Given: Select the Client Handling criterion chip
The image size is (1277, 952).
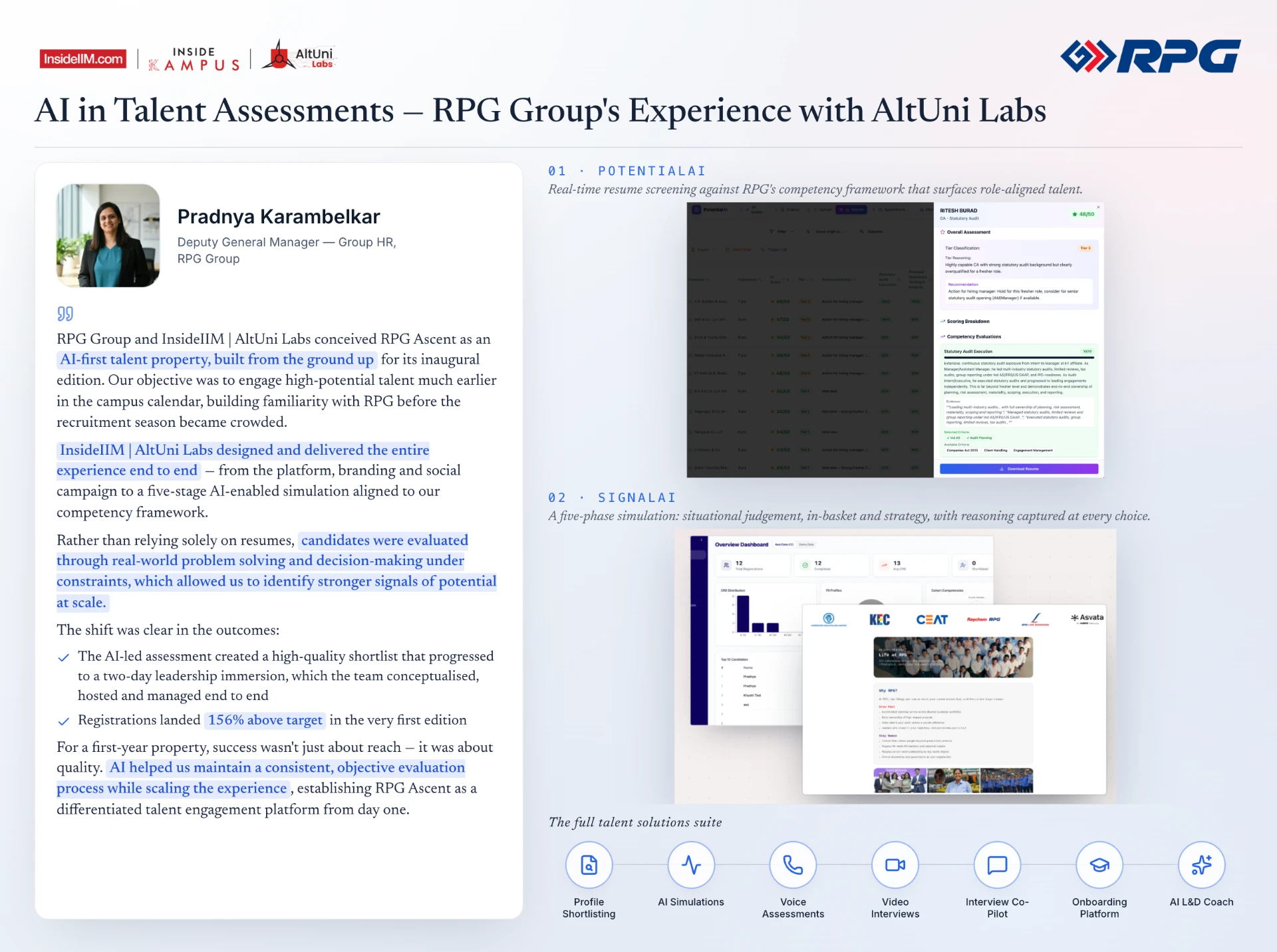Looking at the screenshot, I should [996, 450].
